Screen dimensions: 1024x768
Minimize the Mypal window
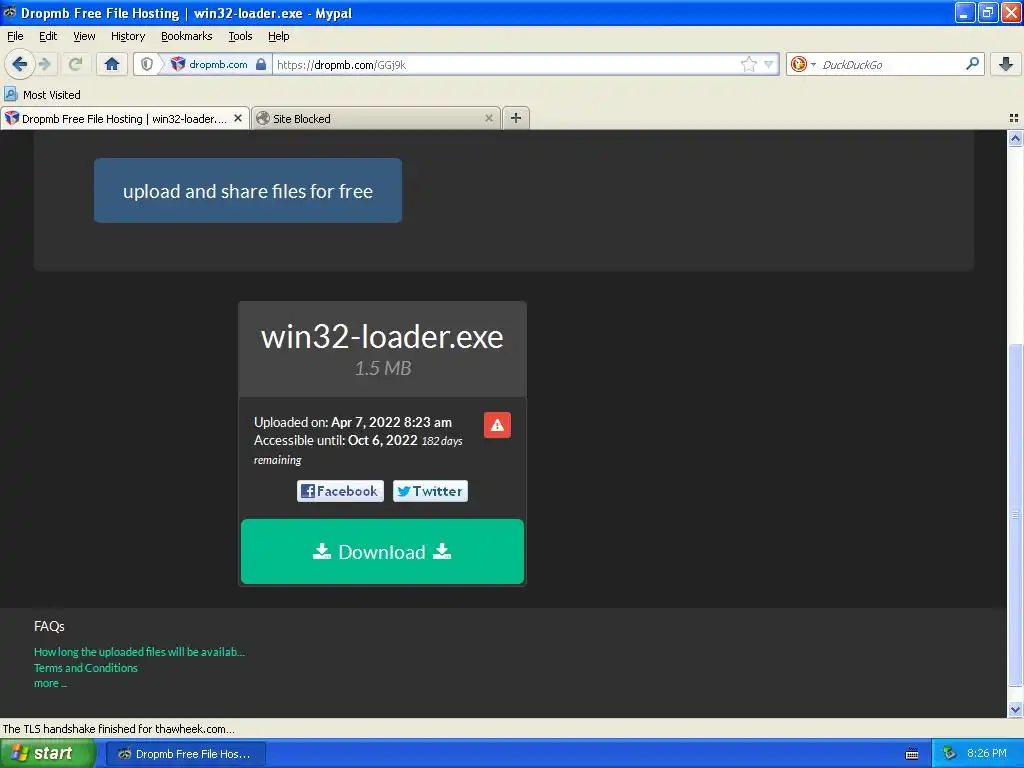tap(965, 12)
